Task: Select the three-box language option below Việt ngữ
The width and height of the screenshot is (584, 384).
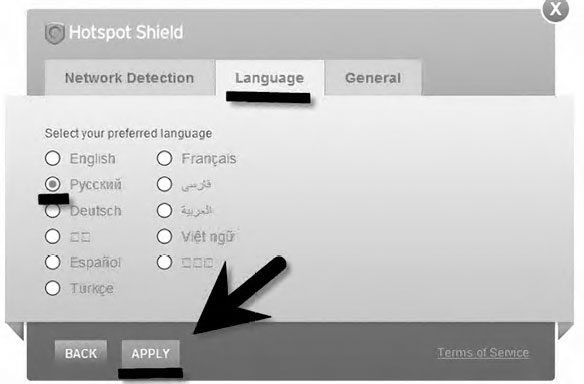Action: coord(164,262)
